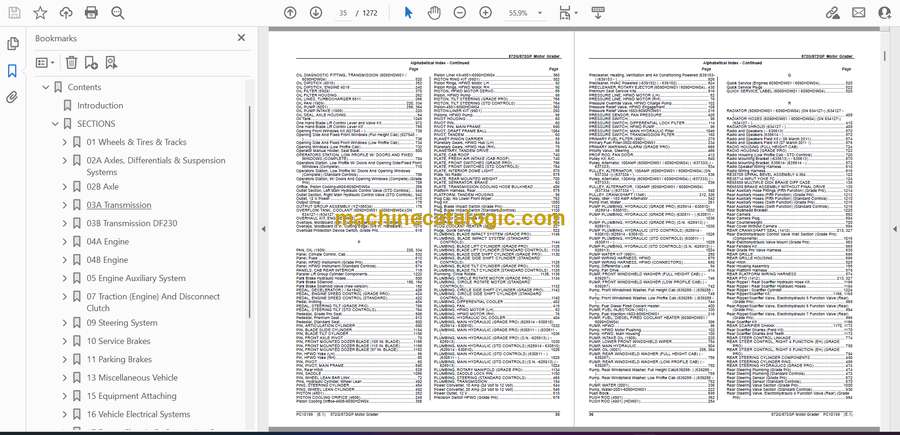Select 13 Miscellaneous Vehicle bookmark
Viewport: 900px width, 435px height.
132,378
